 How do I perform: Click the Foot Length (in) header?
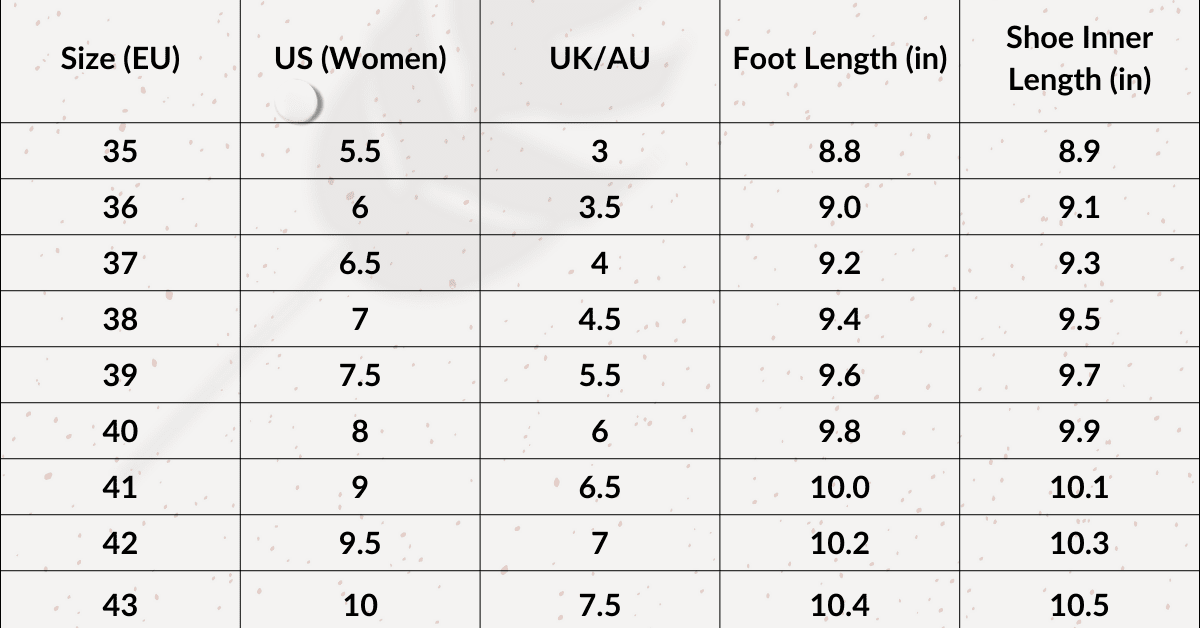point(840,60)
